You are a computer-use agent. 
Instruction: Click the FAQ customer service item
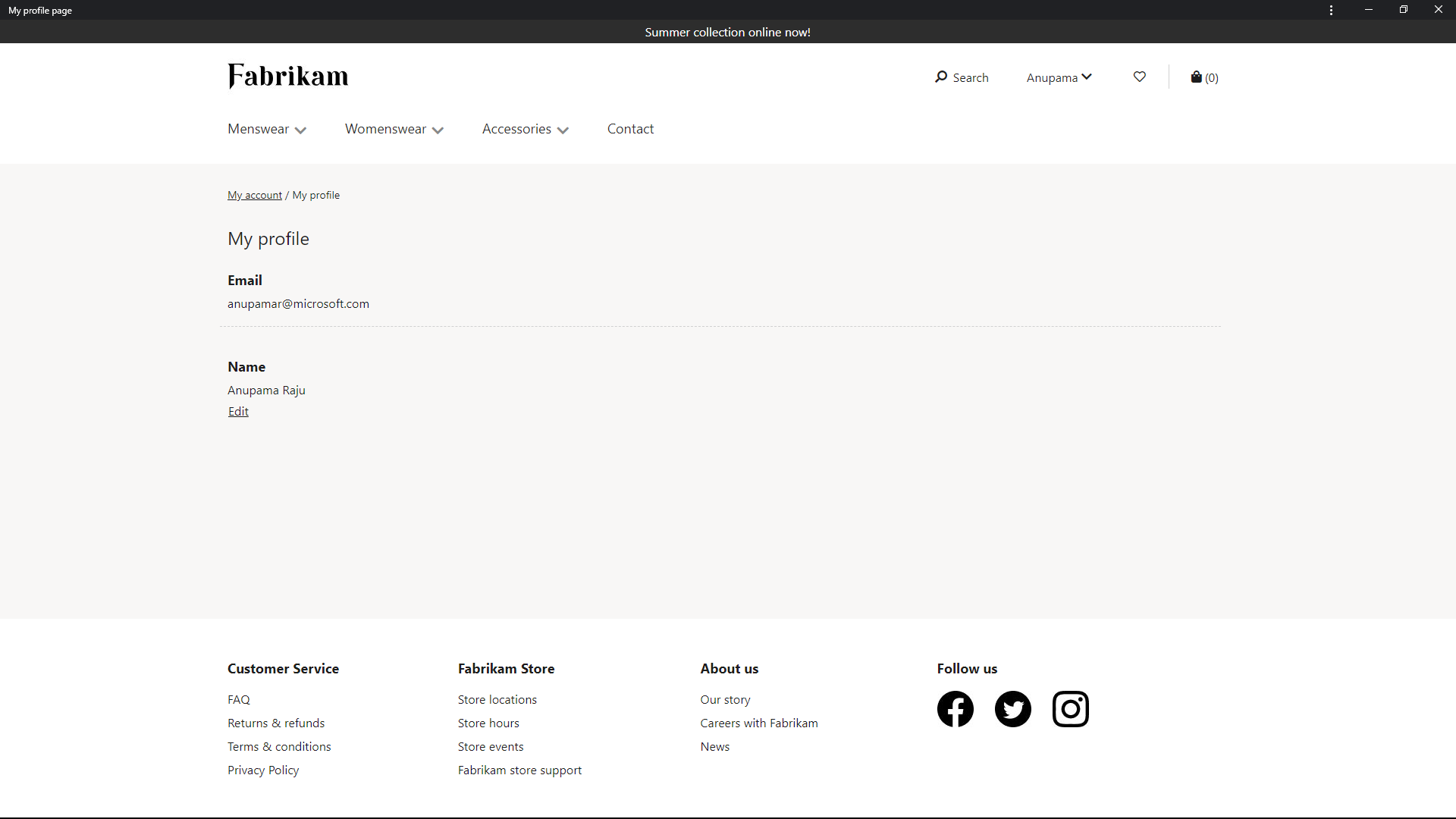click(x=238, y=699)
